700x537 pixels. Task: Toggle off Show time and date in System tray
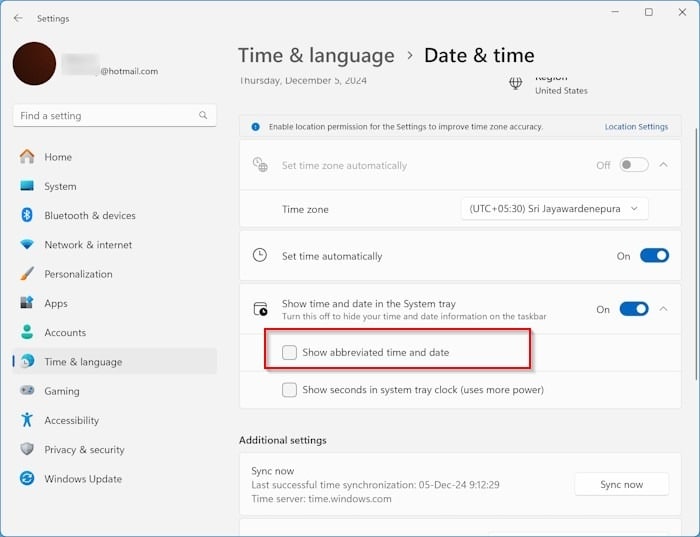click(634, 309)
